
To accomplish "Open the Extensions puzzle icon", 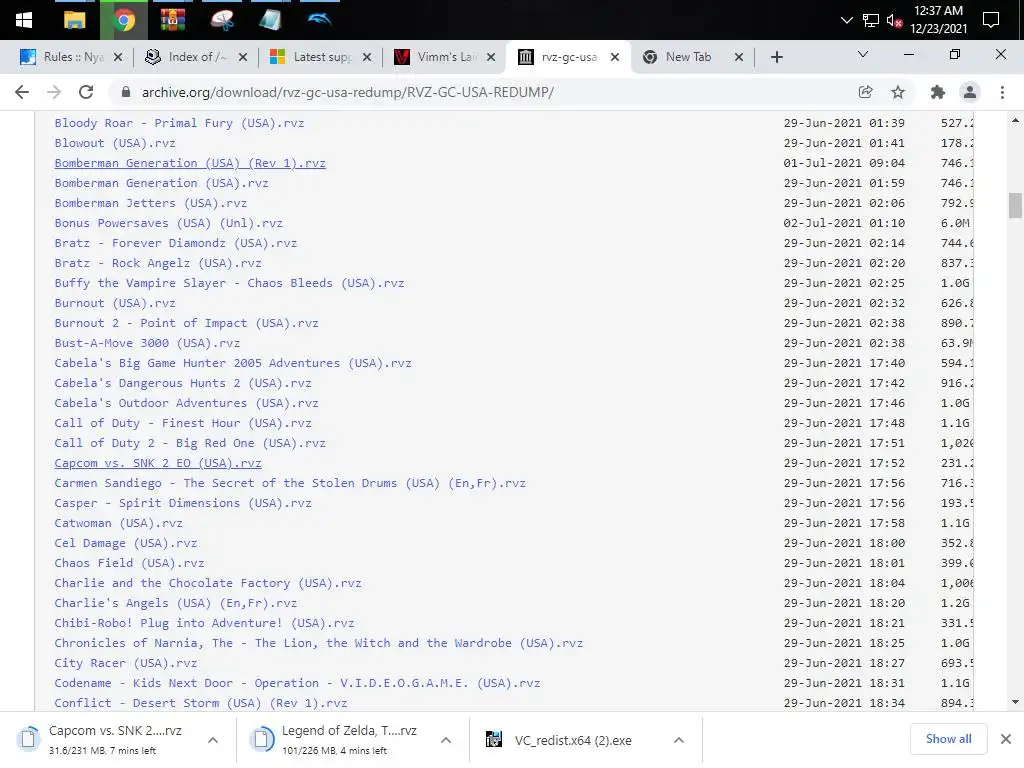I will click(x=938, y=92).
